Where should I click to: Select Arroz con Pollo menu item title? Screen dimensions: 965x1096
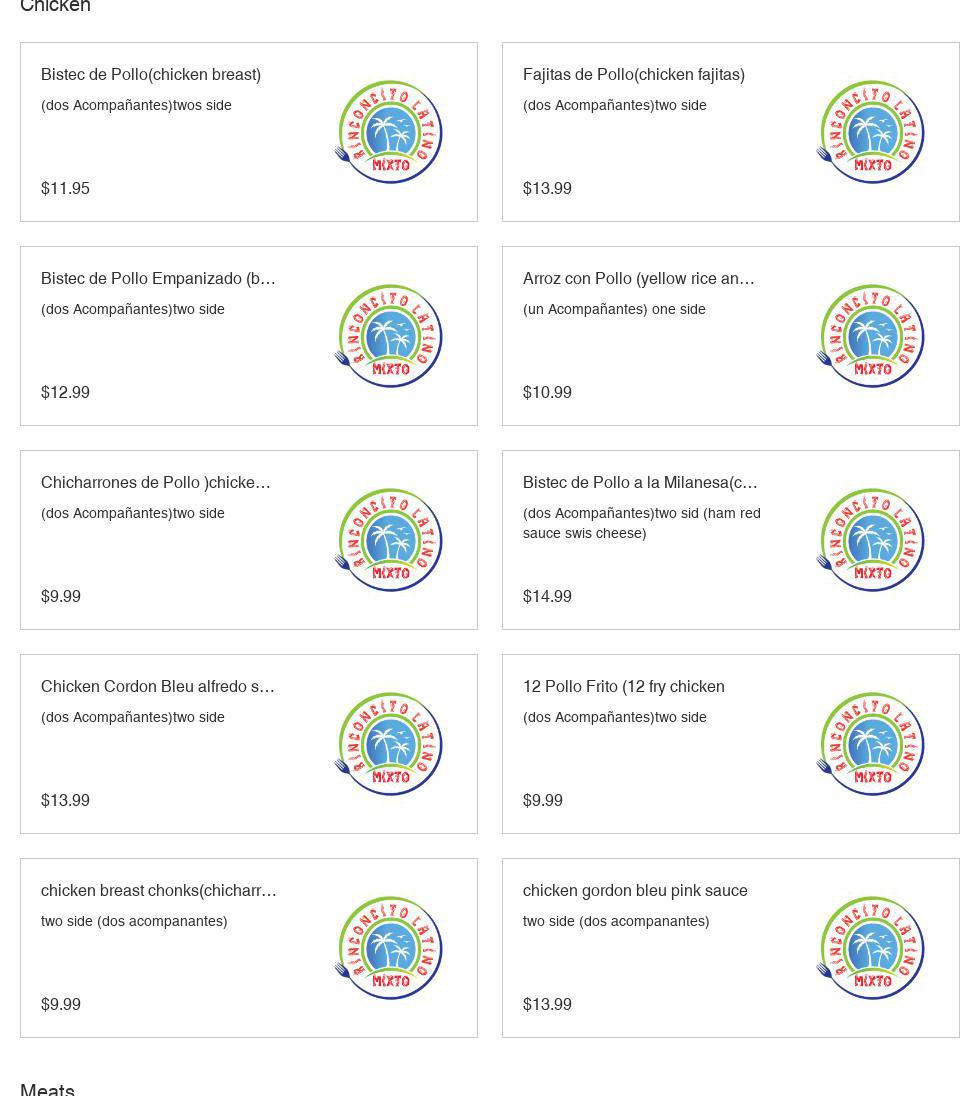[639, 279]
